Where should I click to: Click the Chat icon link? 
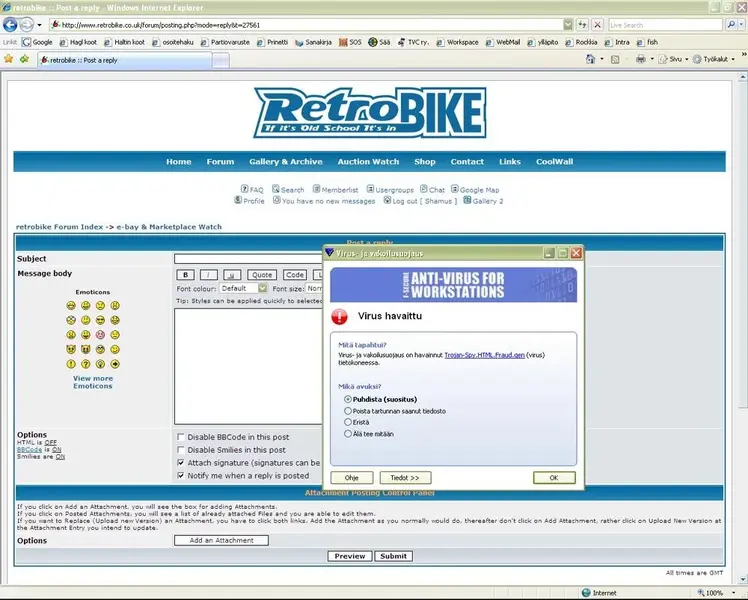tap(432, 189)
